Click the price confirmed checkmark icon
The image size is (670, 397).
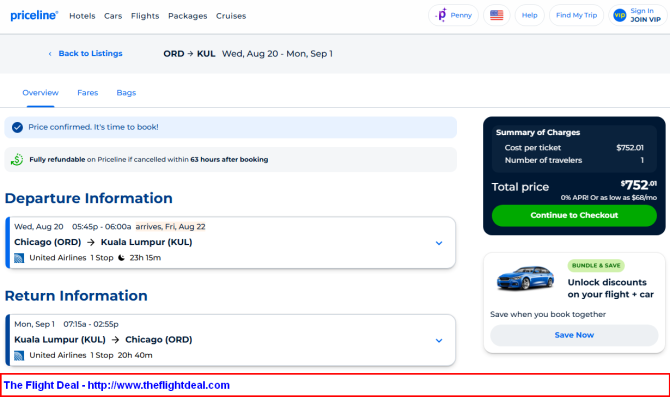tap(17, 127)
